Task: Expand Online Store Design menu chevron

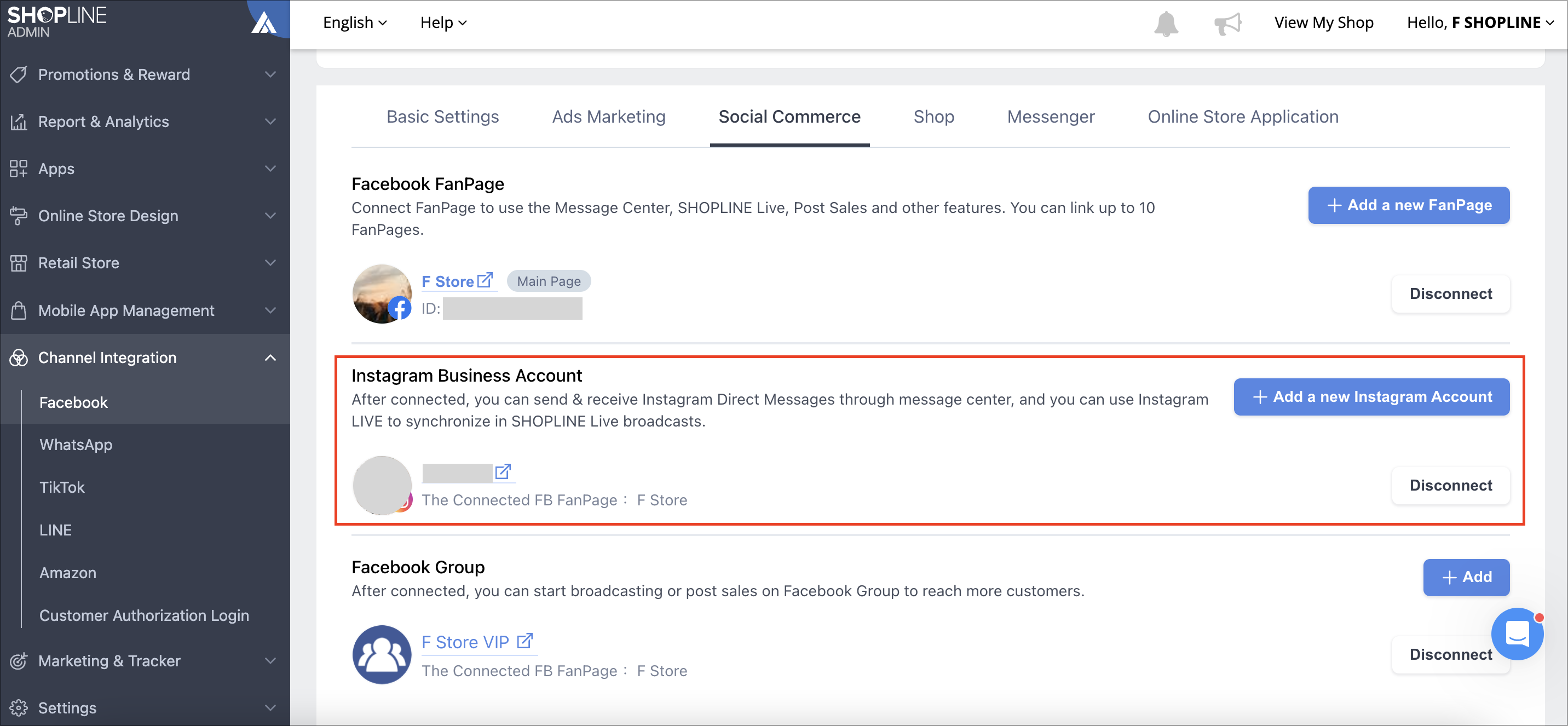Action: point(270,216)
